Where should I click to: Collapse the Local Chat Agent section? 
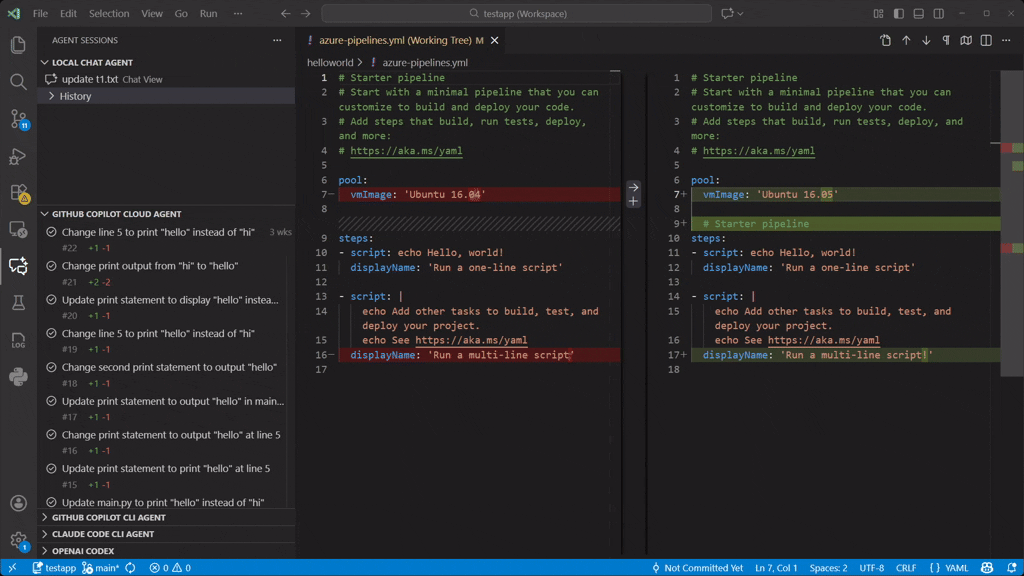[44, 63]
